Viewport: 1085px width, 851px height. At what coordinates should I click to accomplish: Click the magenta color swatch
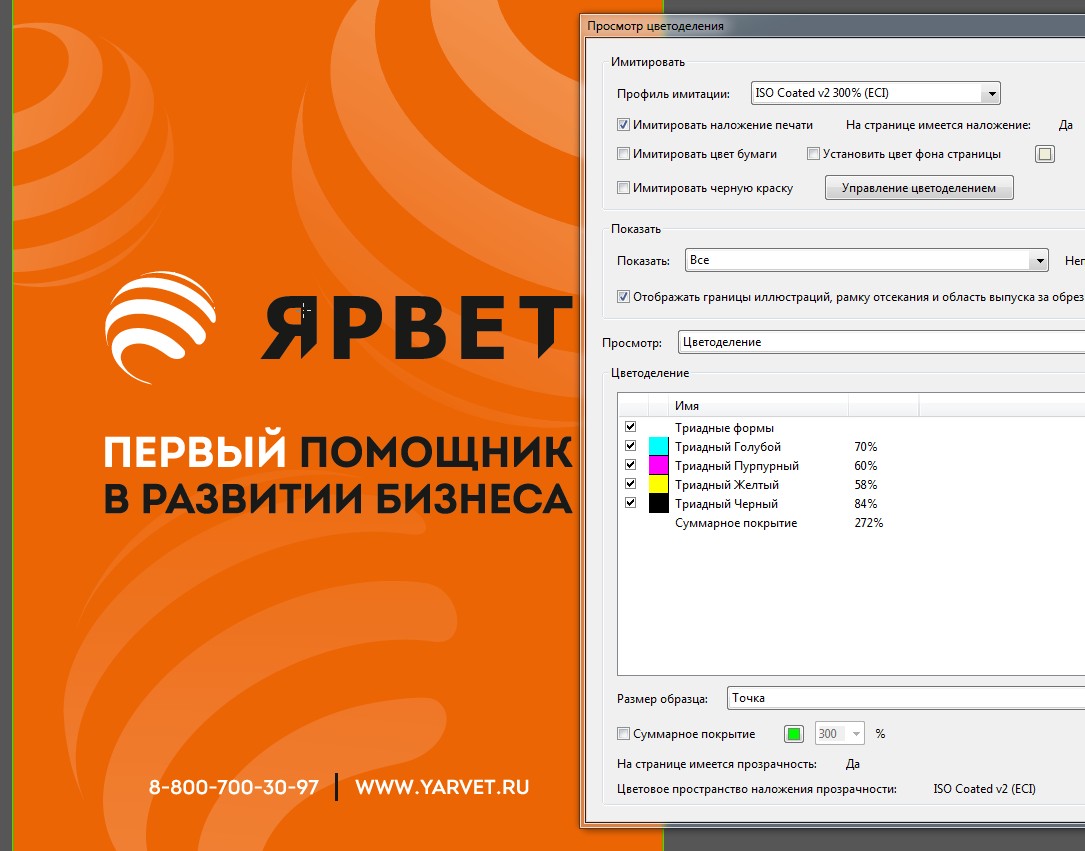click(658, 465)
